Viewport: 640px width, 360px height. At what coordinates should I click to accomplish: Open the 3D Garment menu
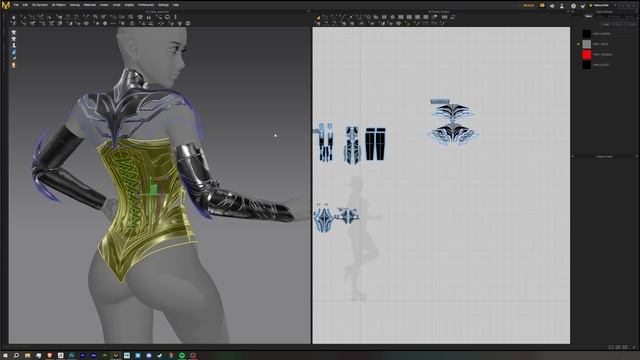tap(40, 5)
